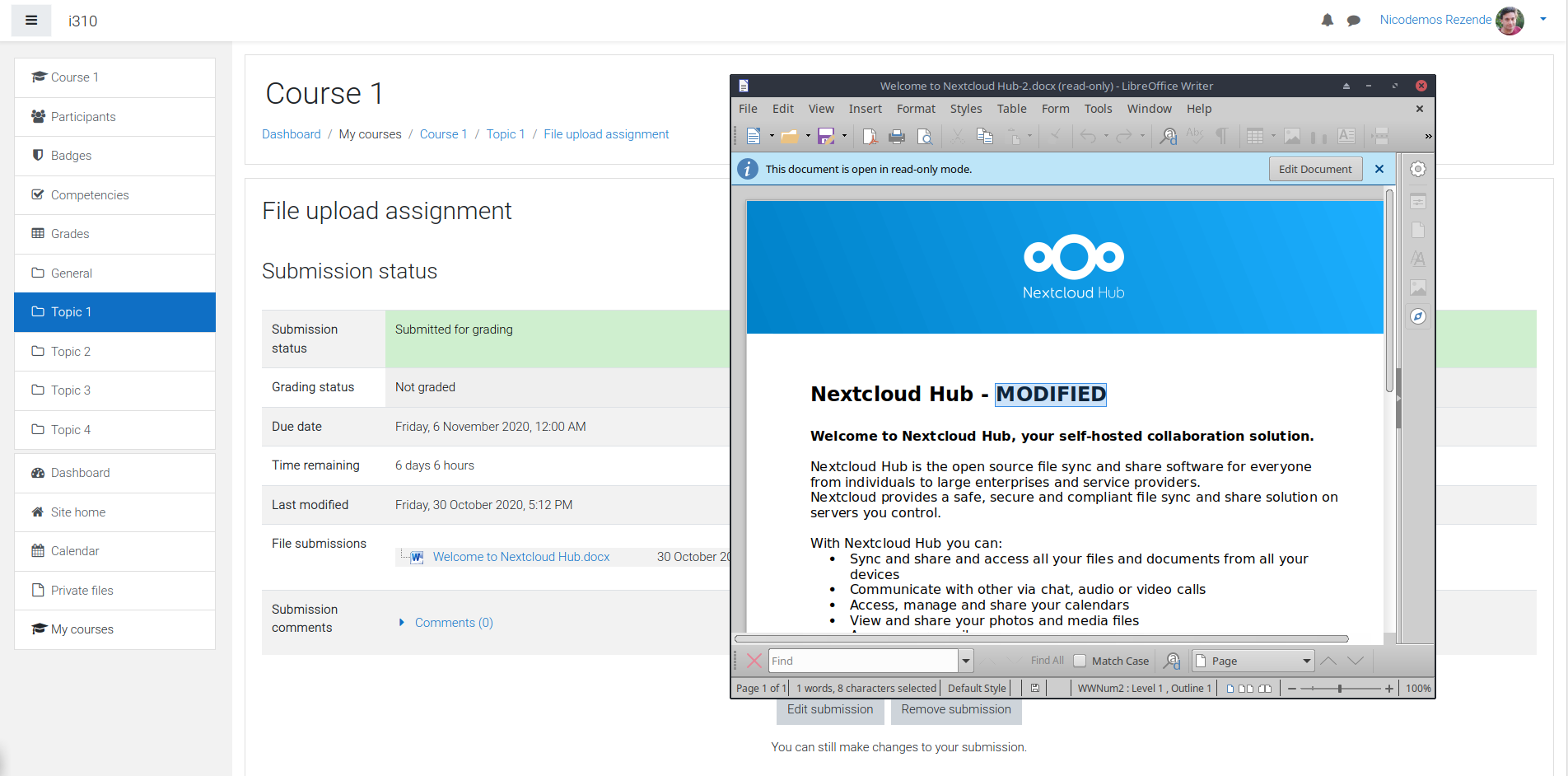Click the Insert Image toolbar icon
Image resolution: width=1568 pixels, height=776 pixels.
tap(1292, 136)
